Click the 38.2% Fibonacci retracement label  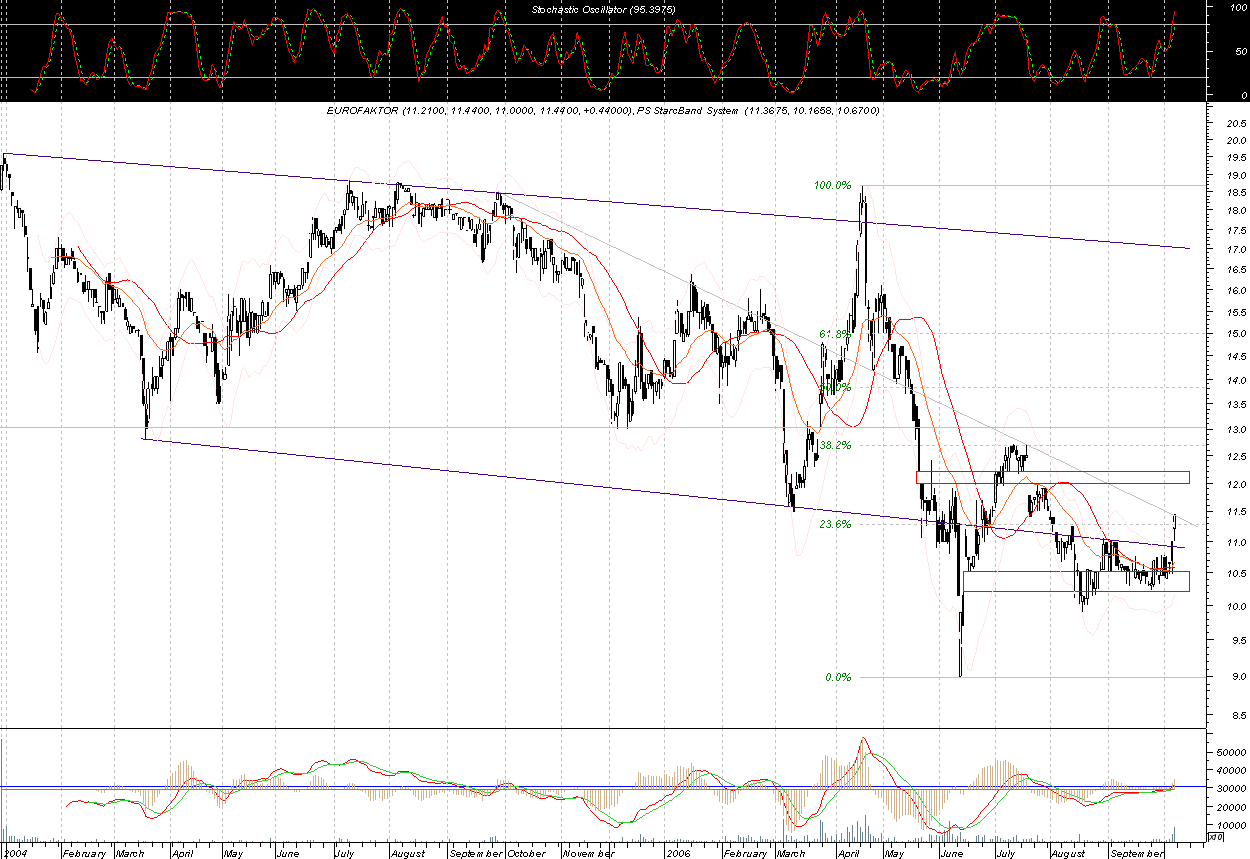point(835,445)
